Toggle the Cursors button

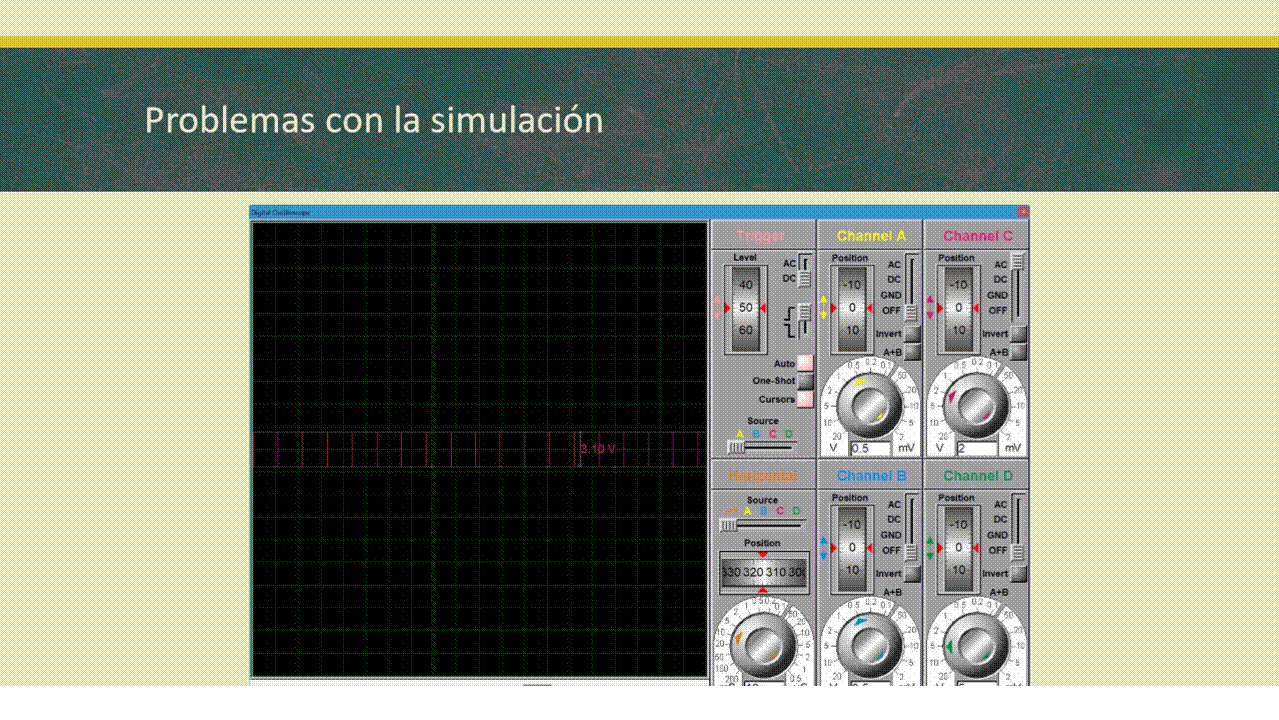coord(805,399)
